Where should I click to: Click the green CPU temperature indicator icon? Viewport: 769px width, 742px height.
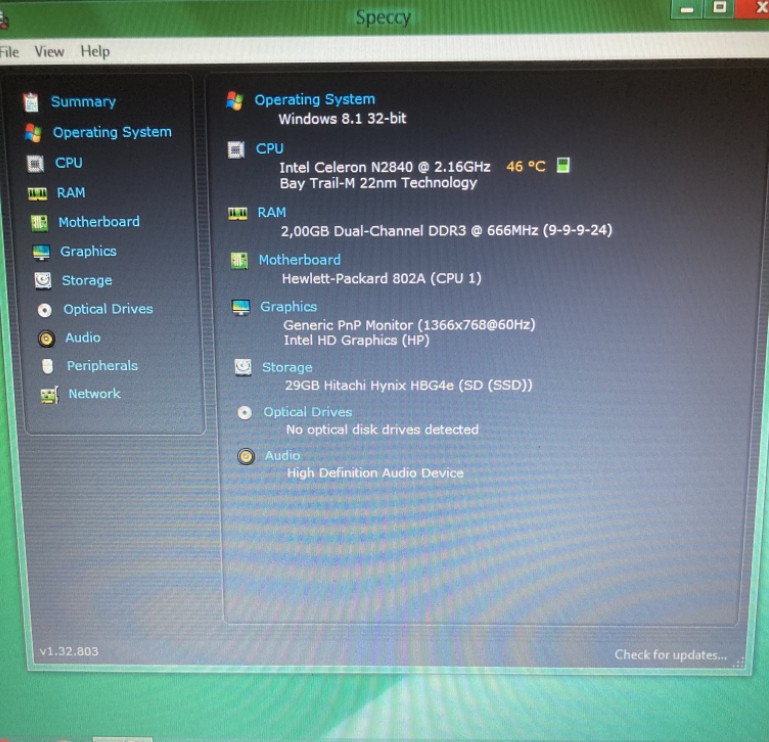(x=563, y=165)
